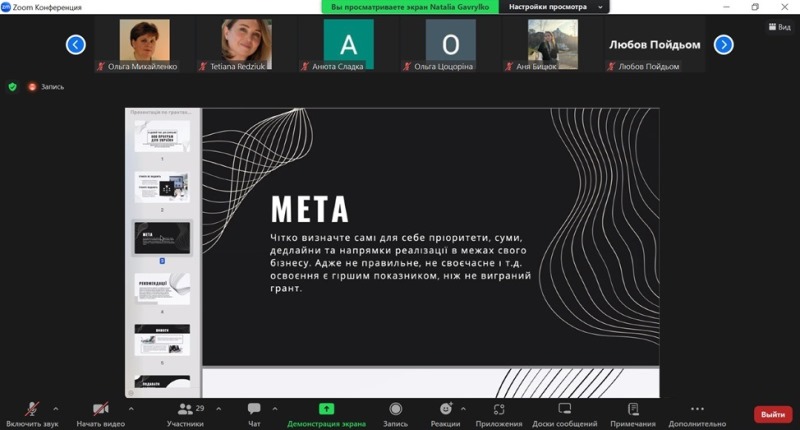Image resolution: width=800 pixels, height=430 pixels.
Task: Select Любов Пойдьом participant tile
Action: pyautogui.click(x=655, y=44)
